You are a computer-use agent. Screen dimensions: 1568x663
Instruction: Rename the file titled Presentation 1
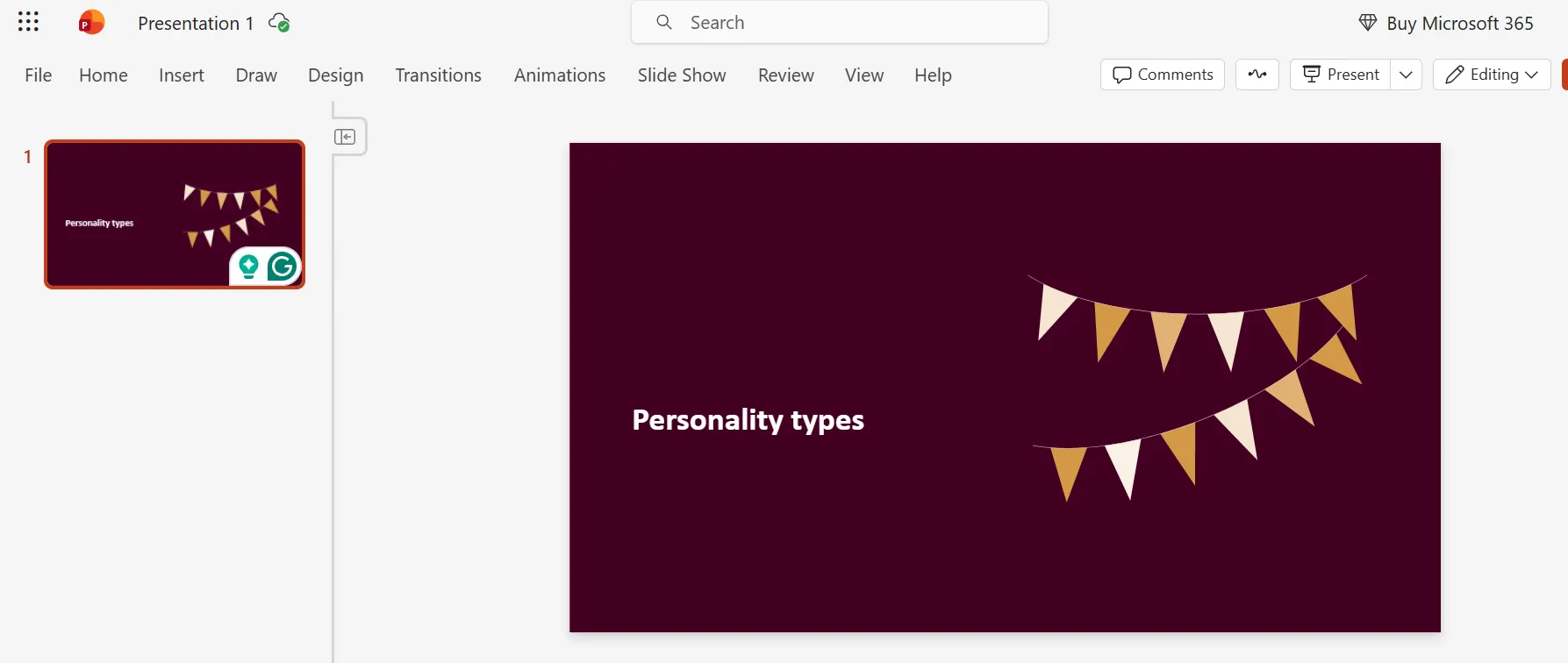(196, 24)
